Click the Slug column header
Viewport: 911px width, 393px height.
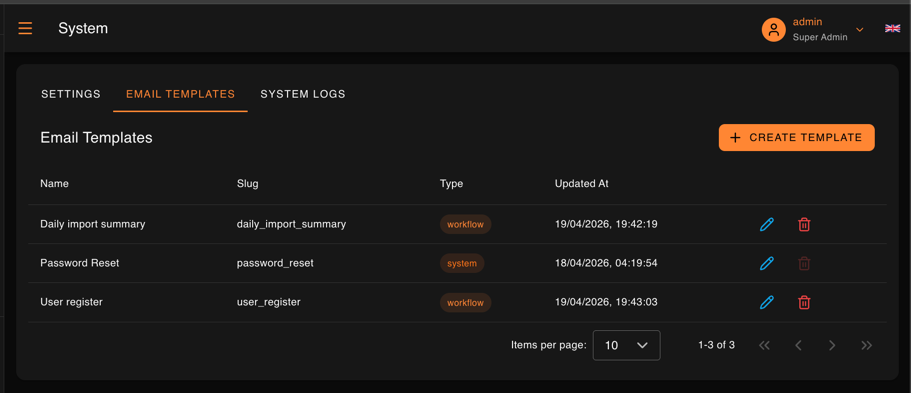coord(248,184)
